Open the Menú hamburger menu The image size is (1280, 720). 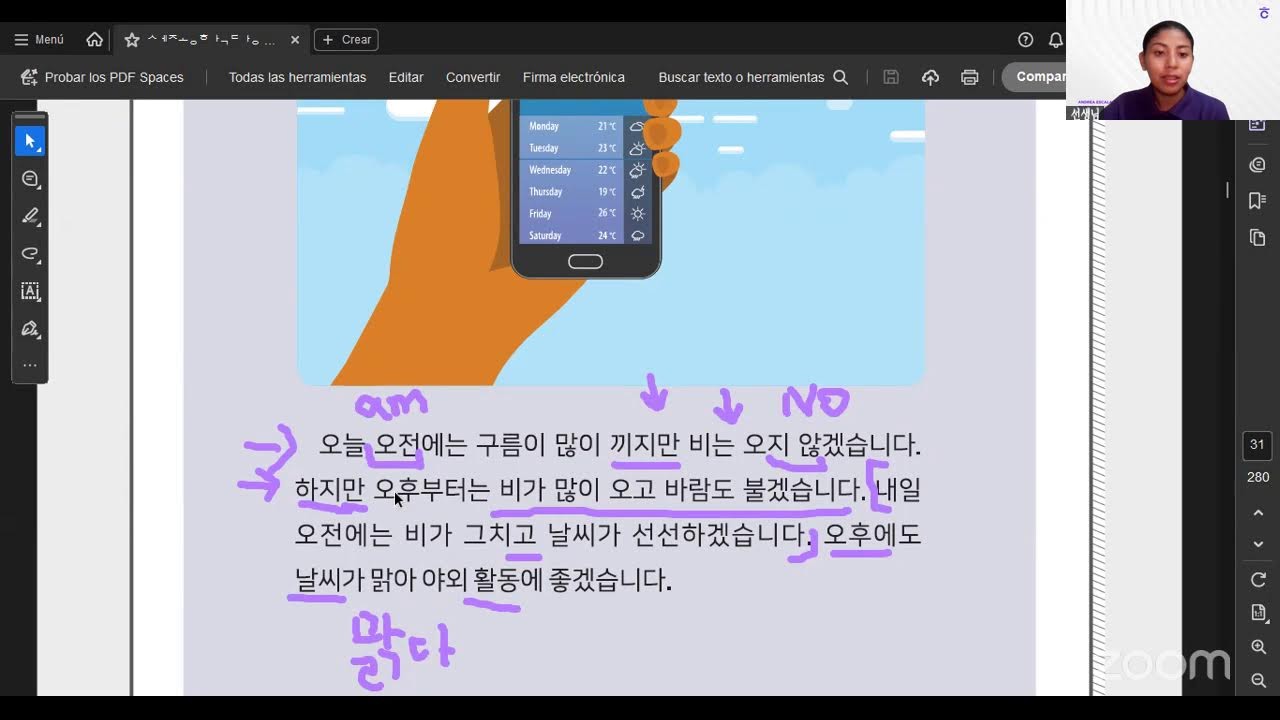click(x=38, y=40)
